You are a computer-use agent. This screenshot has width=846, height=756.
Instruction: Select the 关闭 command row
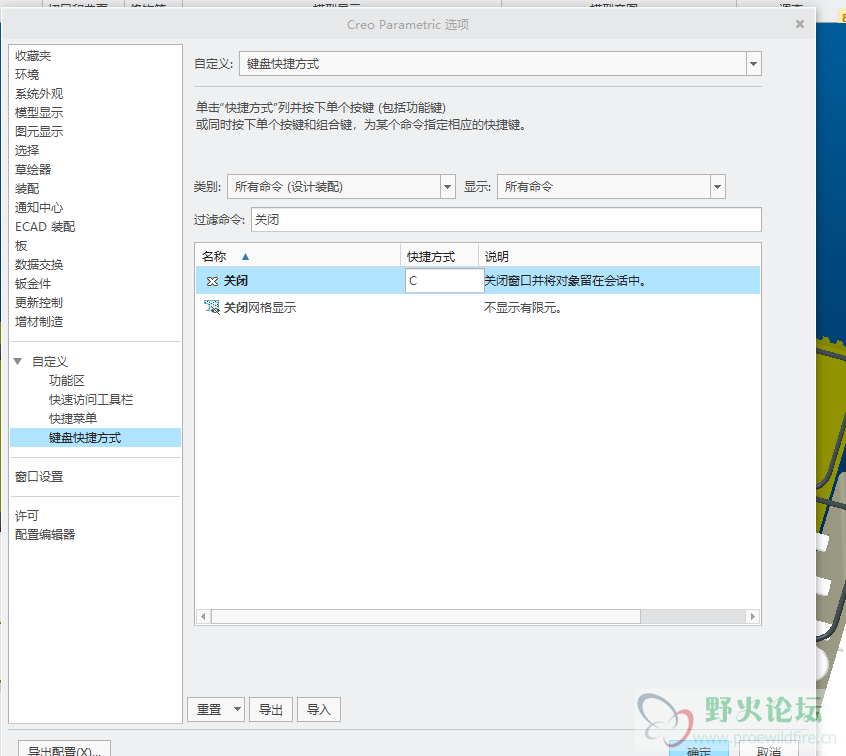[478, 281]
